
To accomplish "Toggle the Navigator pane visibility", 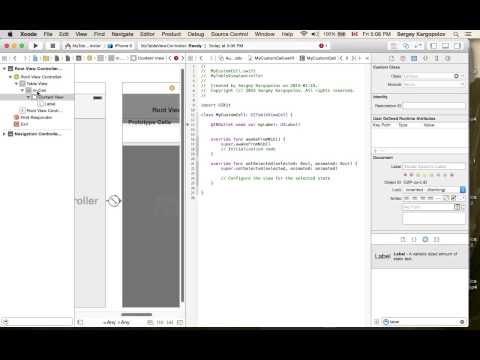I will click(x=434, y=46).
